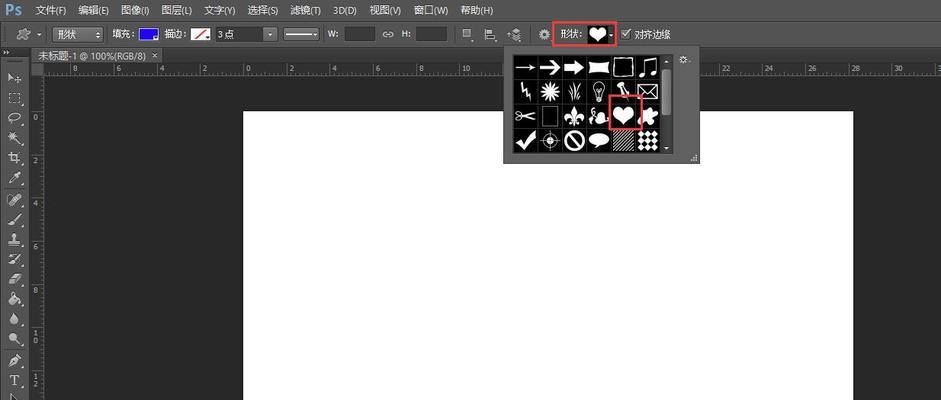This screenshot has width=941, height=400.
Task: Open path alignment options
Action: tap(490, 35)
